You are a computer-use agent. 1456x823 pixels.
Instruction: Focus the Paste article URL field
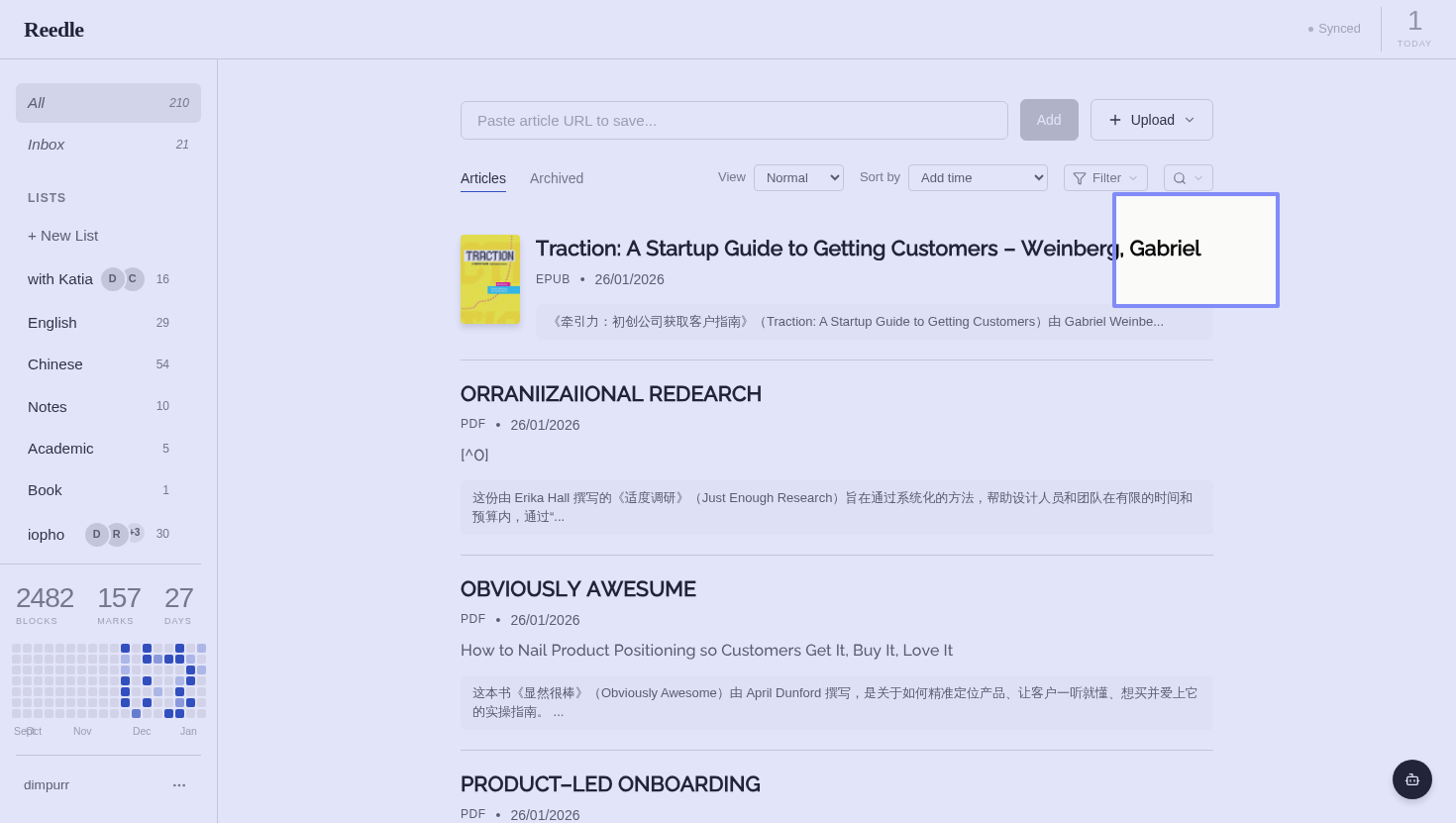(x=734, y=120)
